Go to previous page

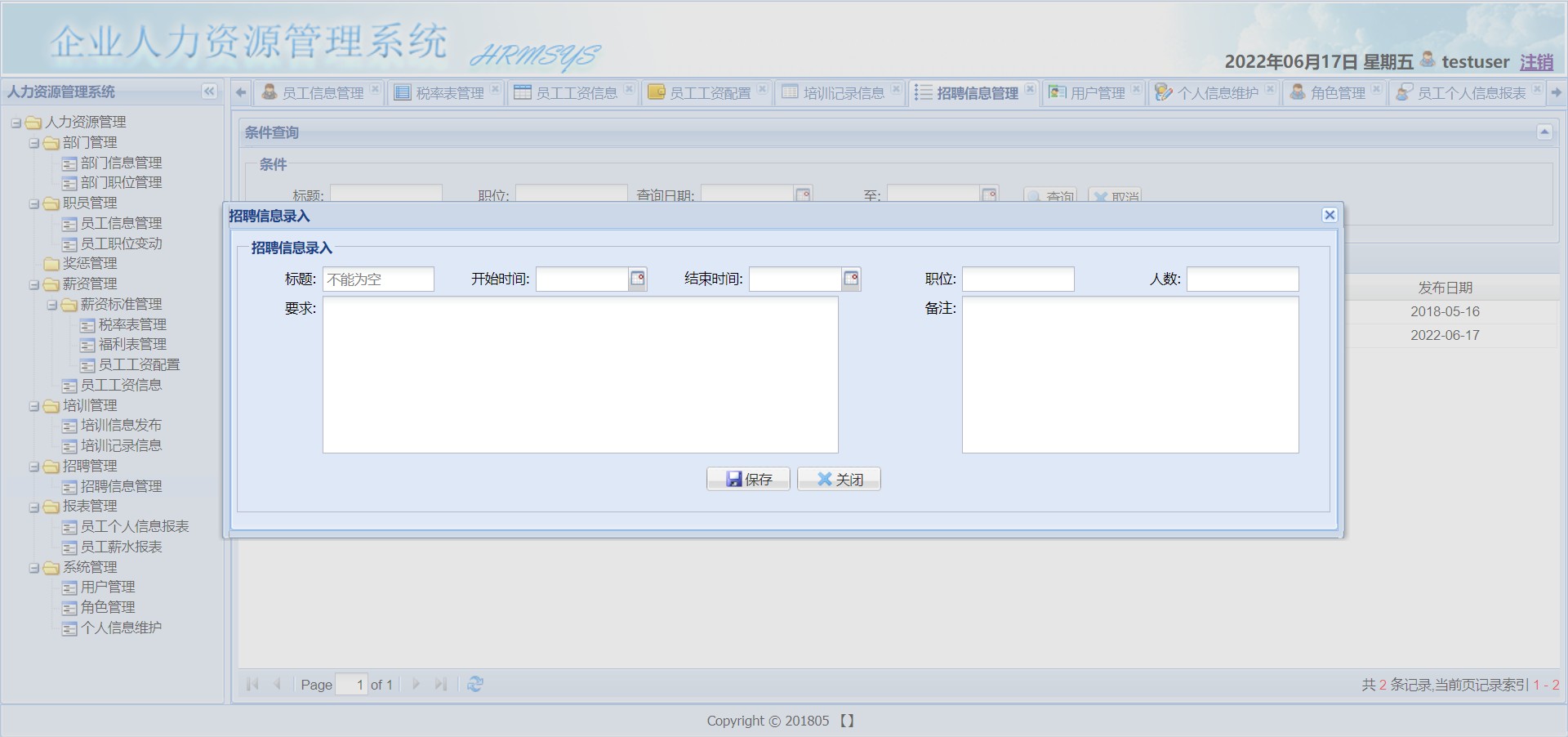[277, 684]
